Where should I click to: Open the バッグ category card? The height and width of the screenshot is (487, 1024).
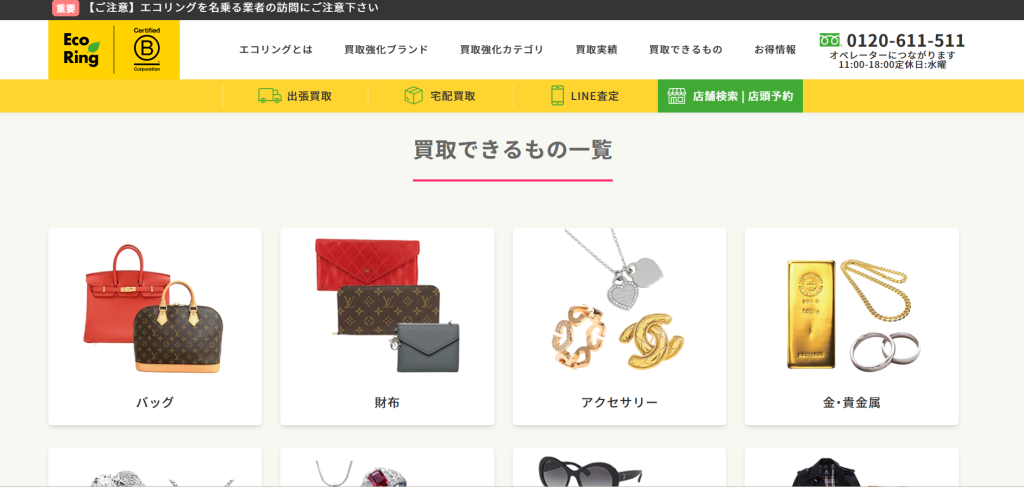[155, 326]
